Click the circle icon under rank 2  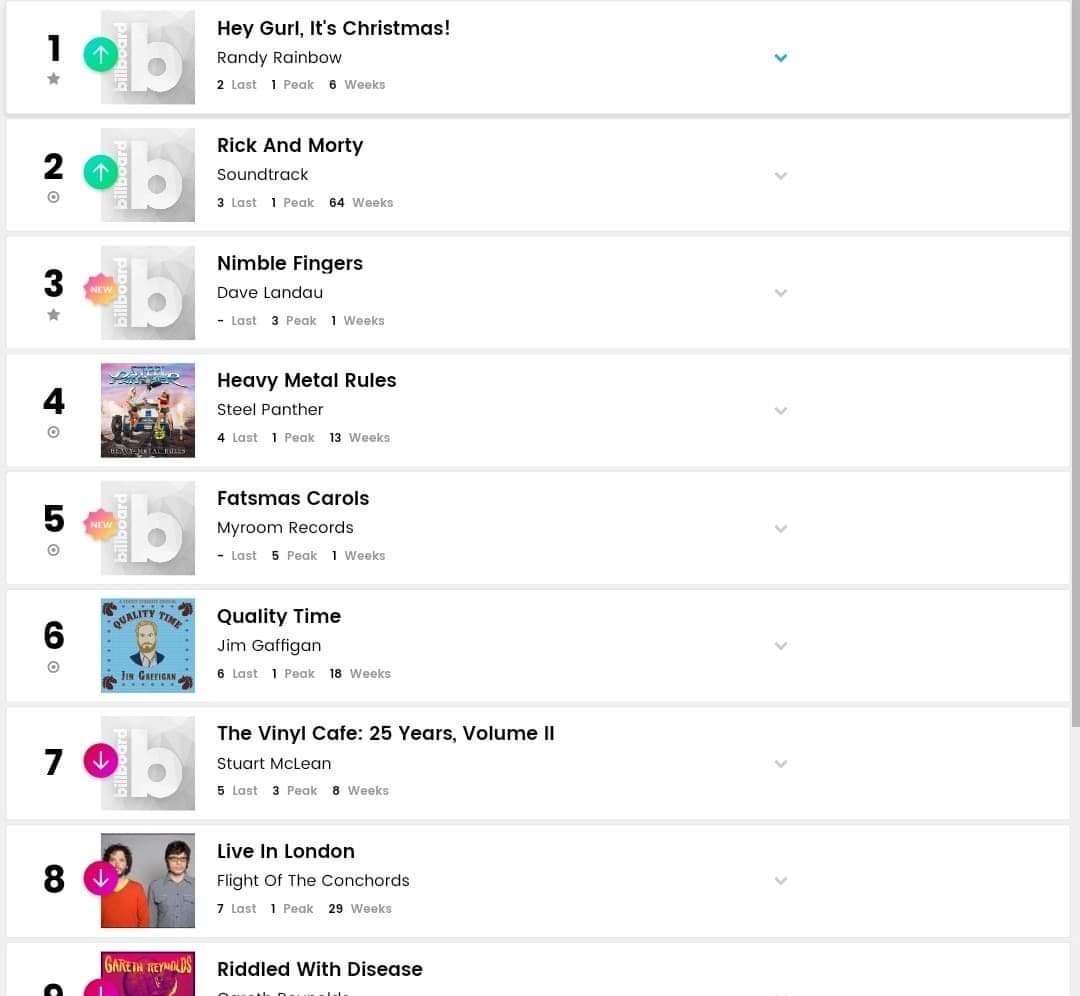[x=53, y=197]
